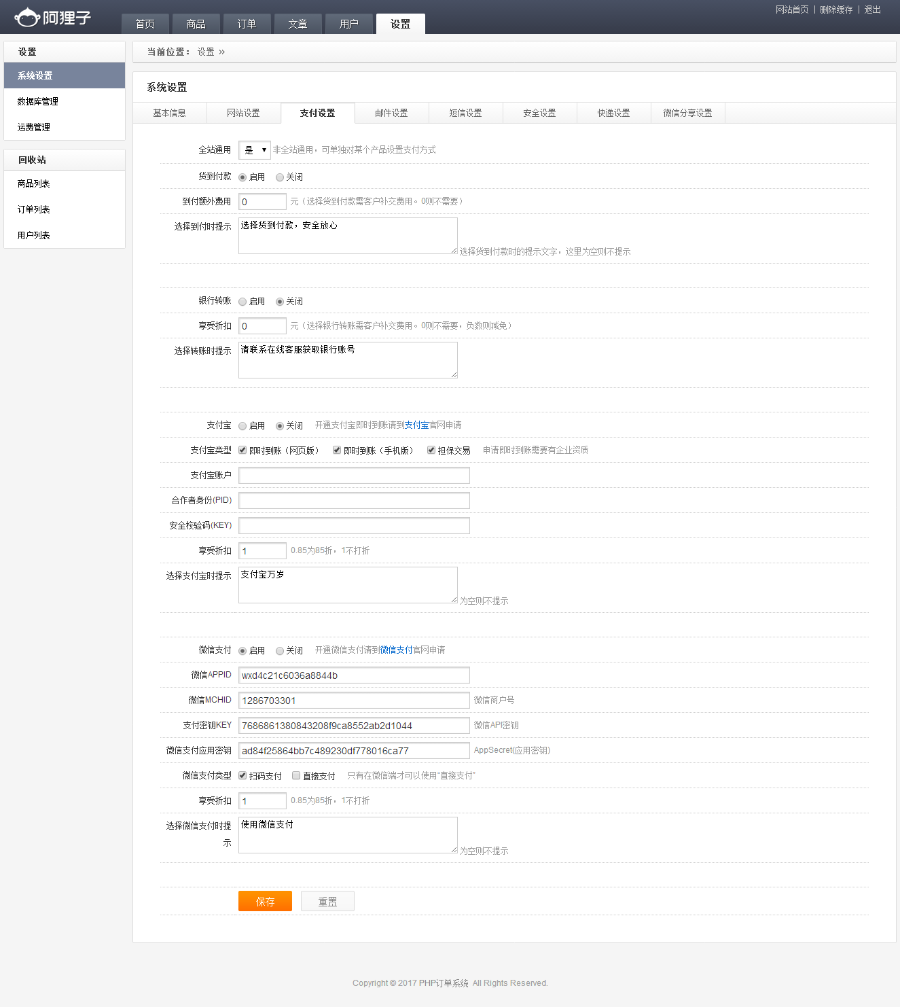Image resolution: width=900 pixels, height=1007 pixels.
Task: Switch to the 微信分享设置 tab
Action: coord(688,113)
